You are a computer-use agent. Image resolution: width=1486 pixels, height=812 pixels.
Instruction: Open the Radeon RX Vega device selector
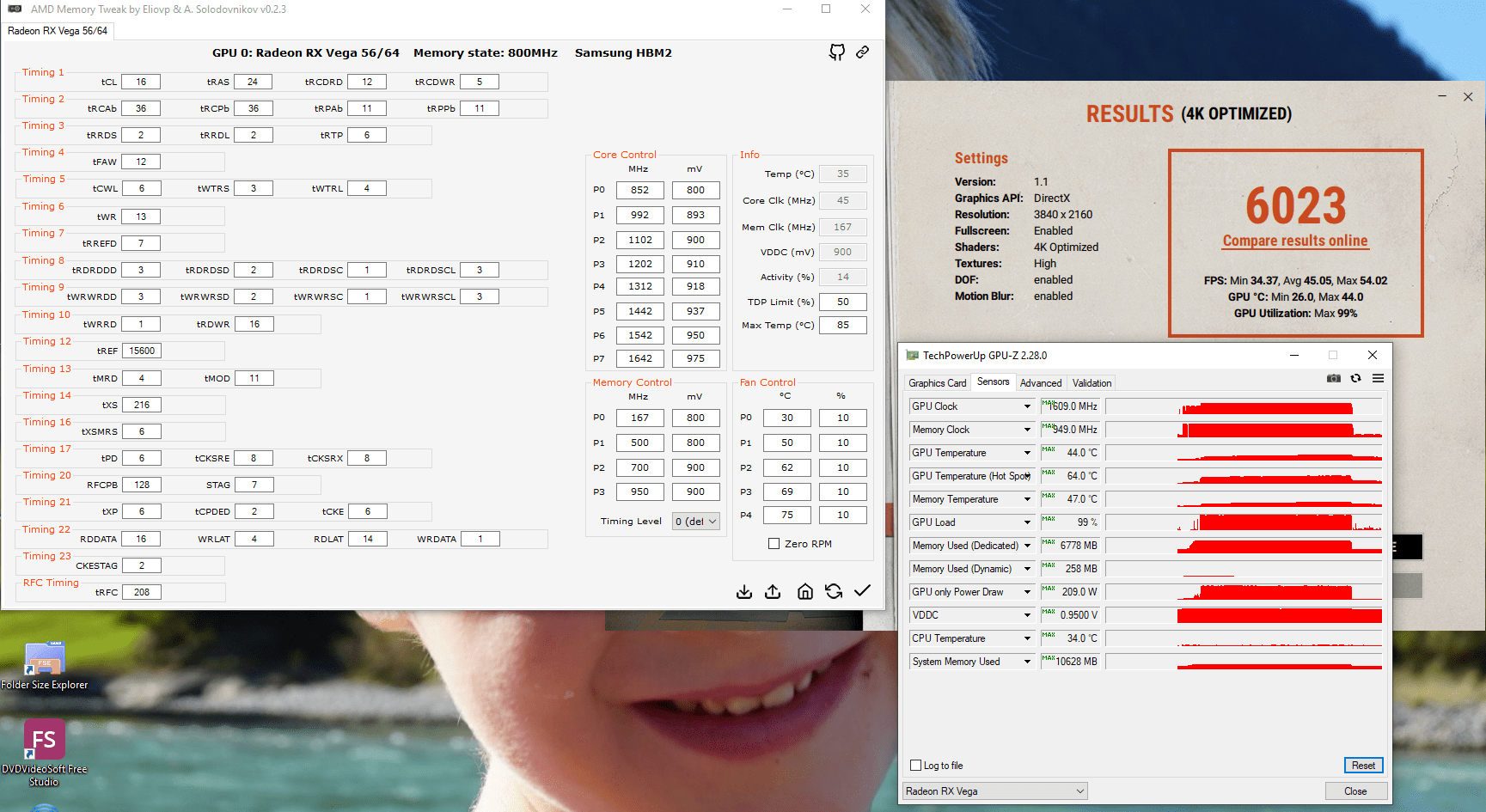(995, 791)
